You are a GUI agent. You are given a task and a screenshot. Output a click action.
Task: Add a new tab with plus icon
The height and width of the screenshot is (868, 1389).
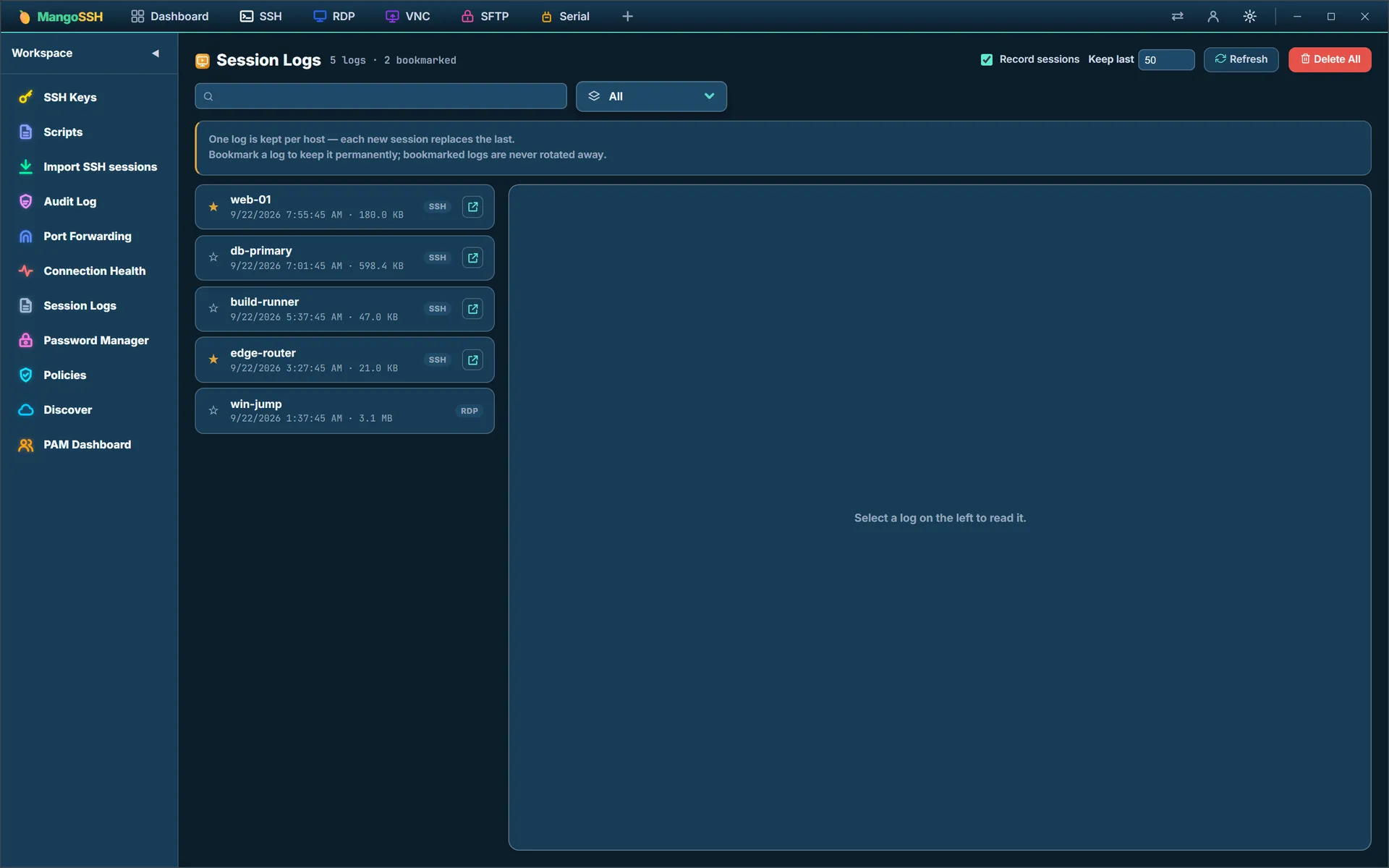[x=627, y=16]
